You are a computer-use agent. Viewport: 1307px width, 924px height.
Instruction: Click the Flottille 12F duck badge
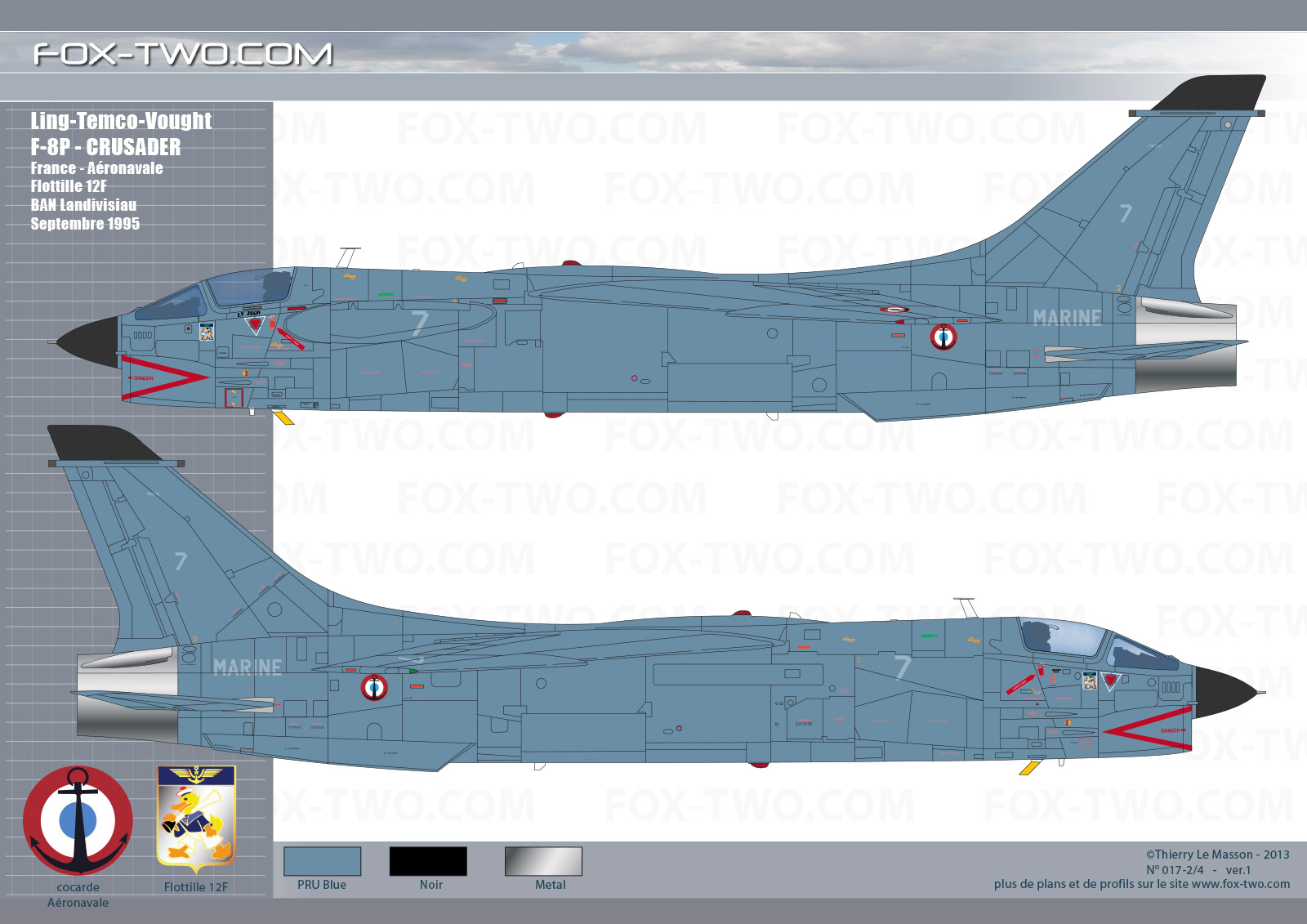(x=196, y=819)
